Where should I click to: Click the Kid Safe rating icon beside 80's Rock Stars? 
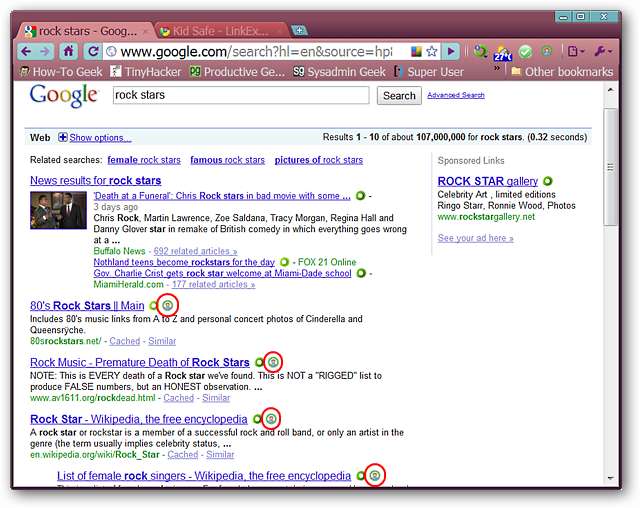pyautogui.click(x=168, y=306)
